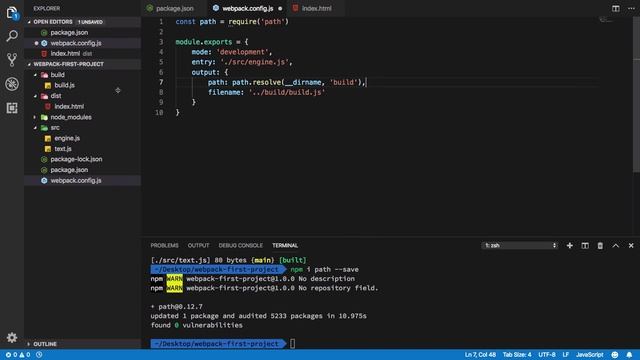The height and width of the screenshot is (360, 640).
Task: Click the Ln 7, Col 48 status item
Action: 480,355
